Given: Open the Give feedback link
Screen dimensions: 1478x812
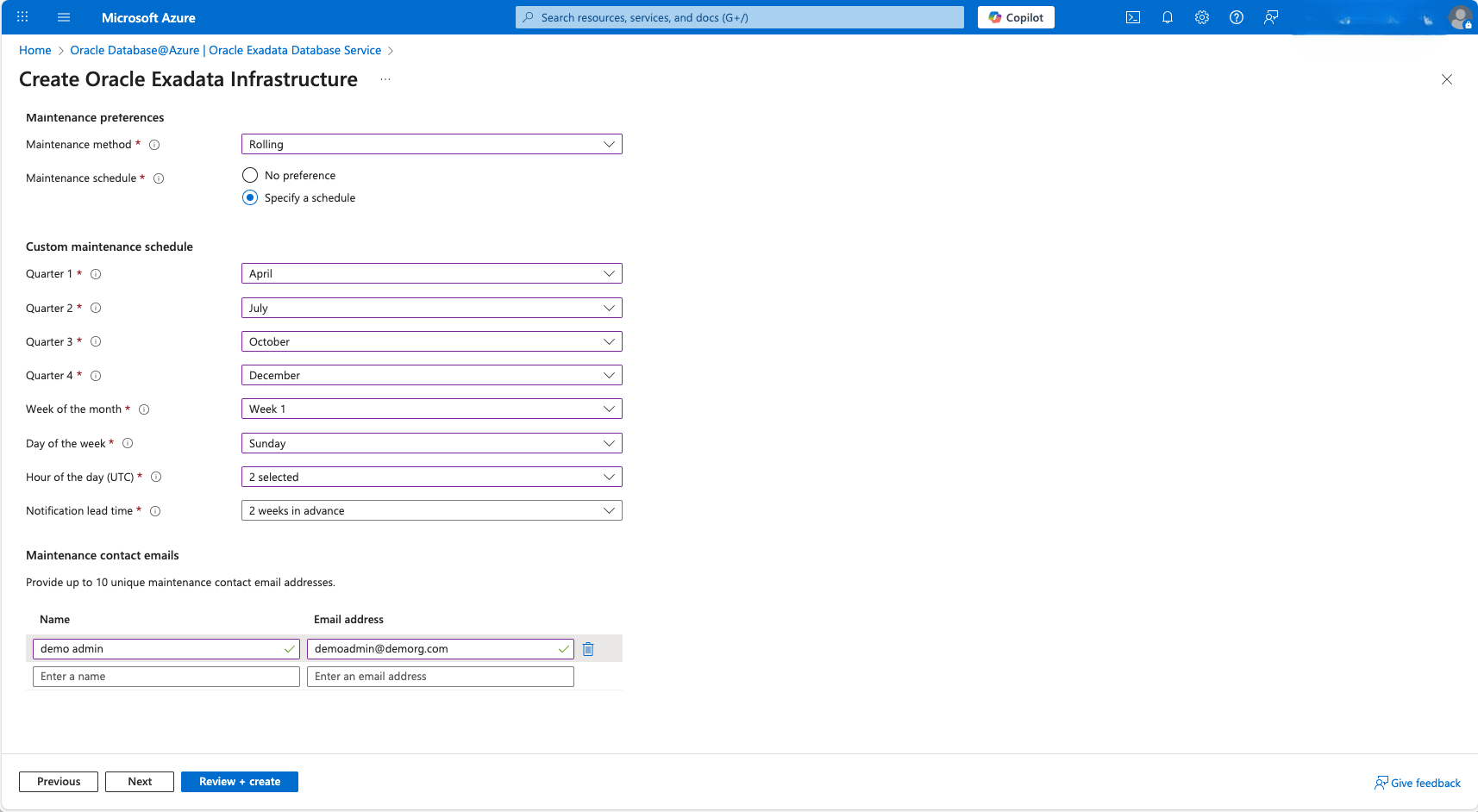Looking at the screenshot, I should click(1417, 783).
